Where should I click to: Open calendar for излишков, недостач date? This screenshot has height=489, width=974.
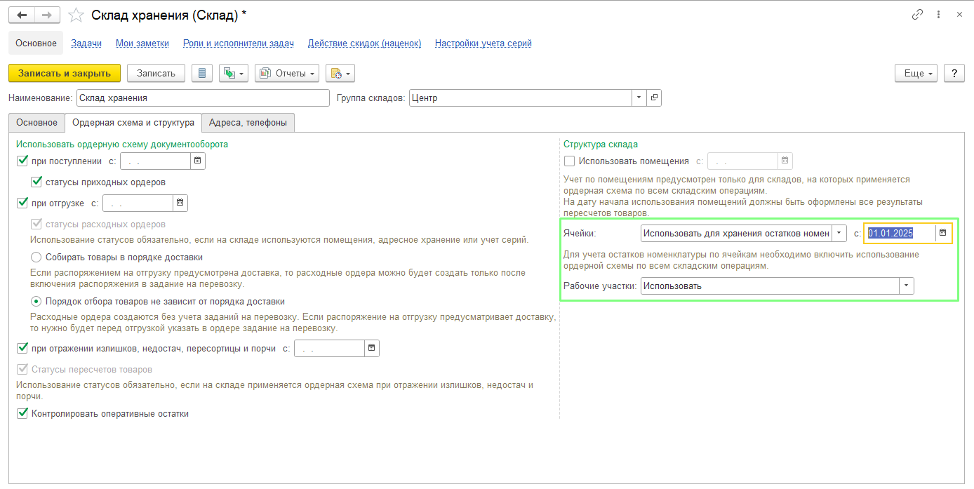371,349
